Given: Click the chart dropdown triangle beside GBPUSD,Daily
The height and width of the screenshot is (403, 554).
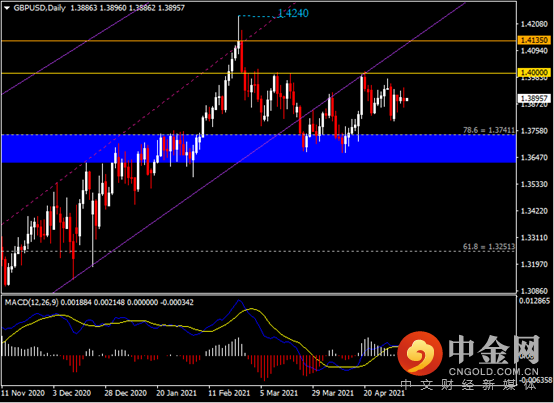Looking at the screenshot, I should 7,8.
